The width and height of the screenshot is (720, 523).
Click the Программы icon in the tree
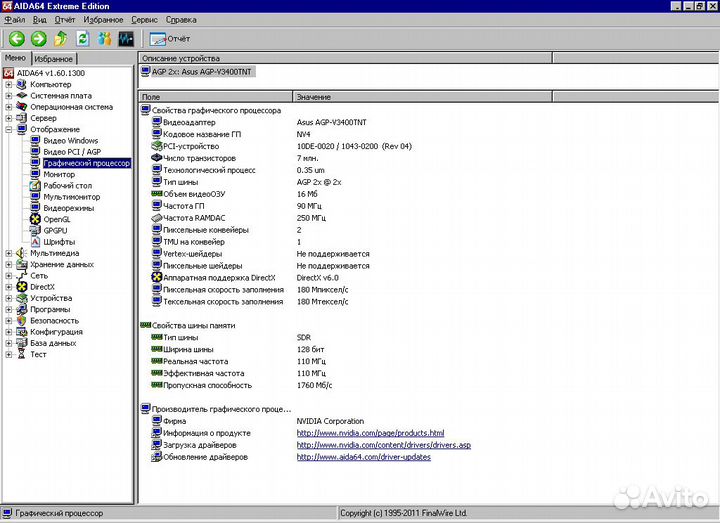[22, 309]
